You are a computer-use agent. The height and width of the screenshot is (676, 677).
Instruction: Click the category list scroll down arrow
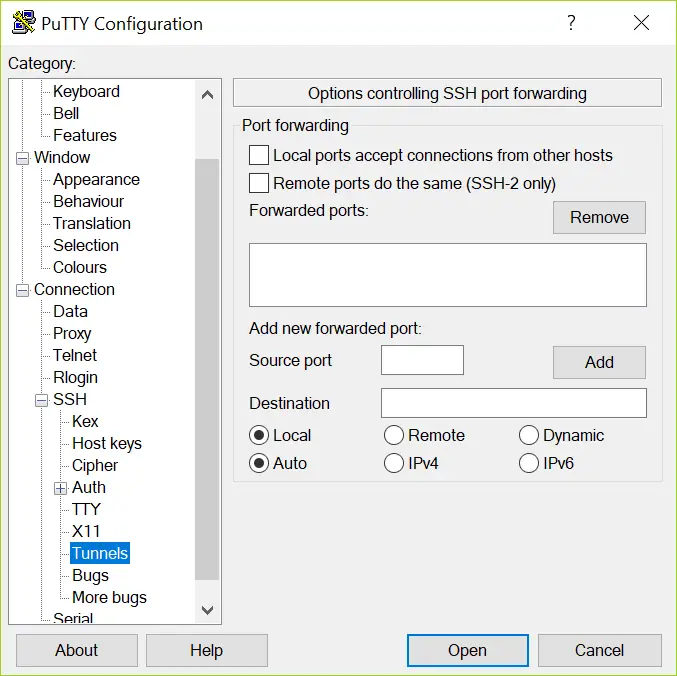pos(208,610)
